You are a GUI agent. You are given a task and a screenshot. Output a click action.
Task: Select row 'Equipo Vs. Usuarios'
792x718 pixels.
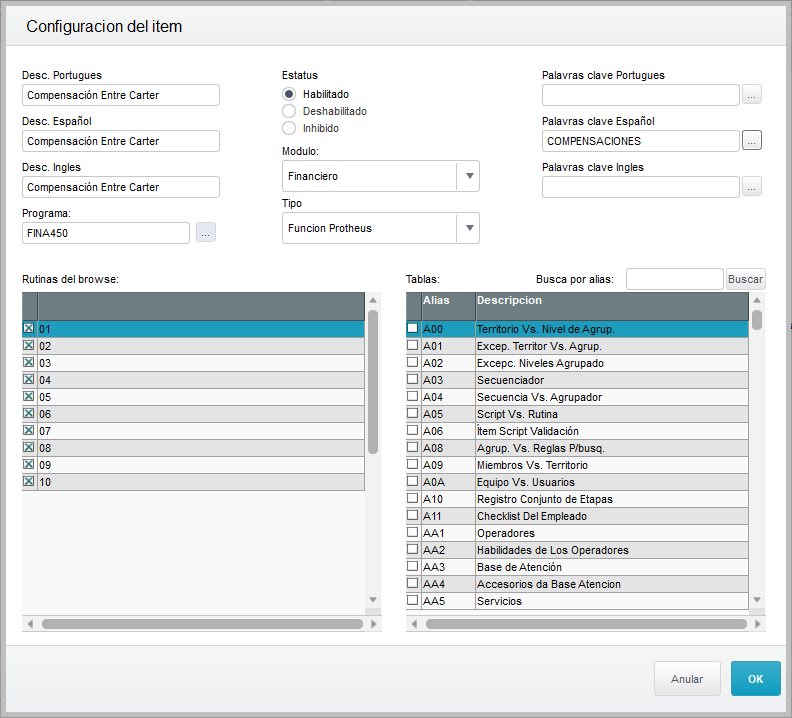point(577,482)
